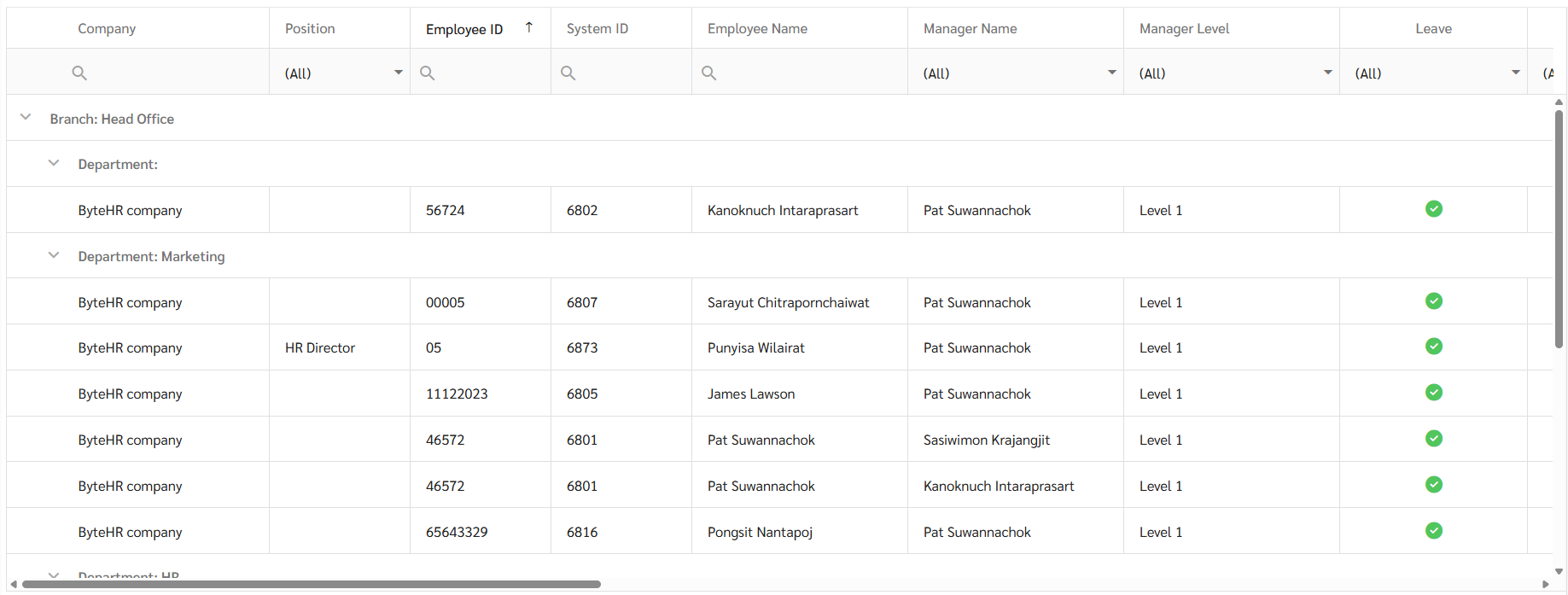Toggle leave status for Punyisa Wilairat
The width and height of the screenshot is (1568, 595).
tap(1433, 347)
